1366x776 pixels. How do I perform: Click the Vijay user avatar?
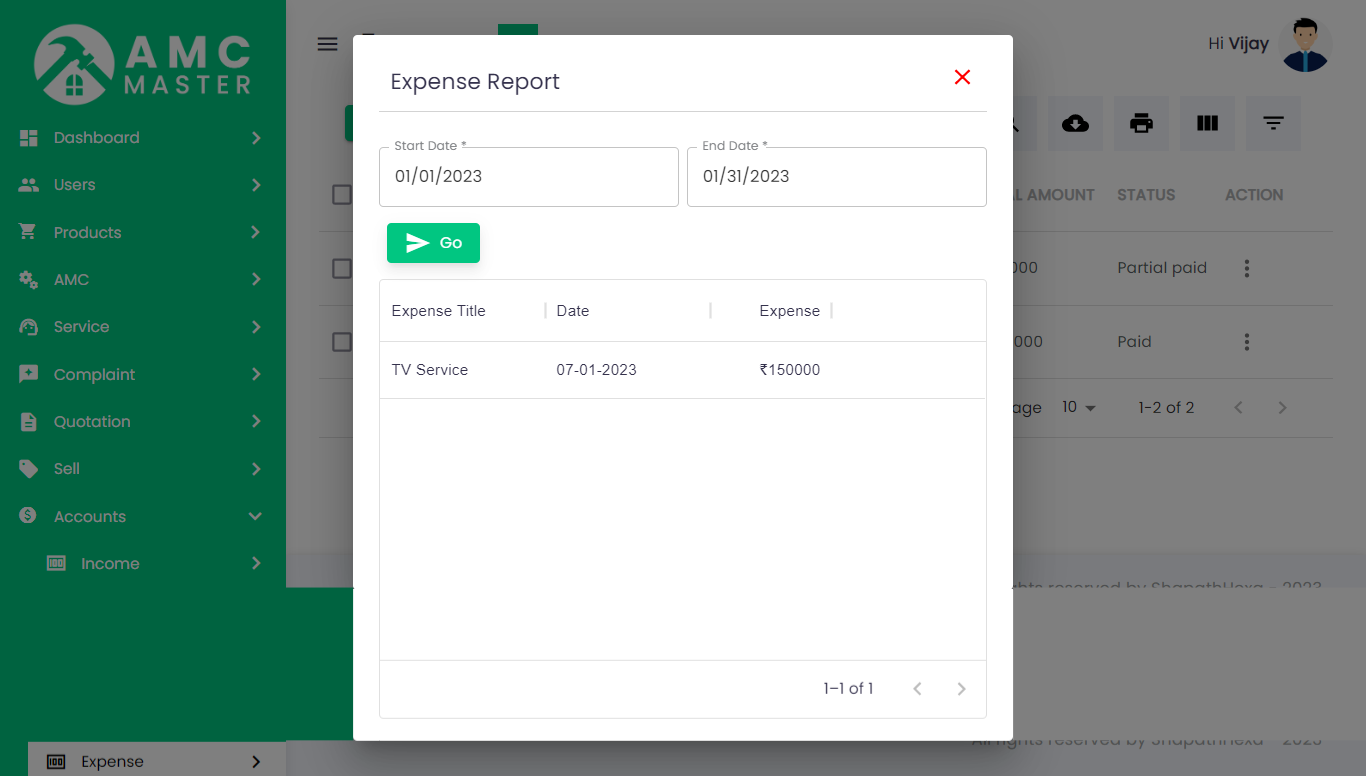[x=1305, y=45]
